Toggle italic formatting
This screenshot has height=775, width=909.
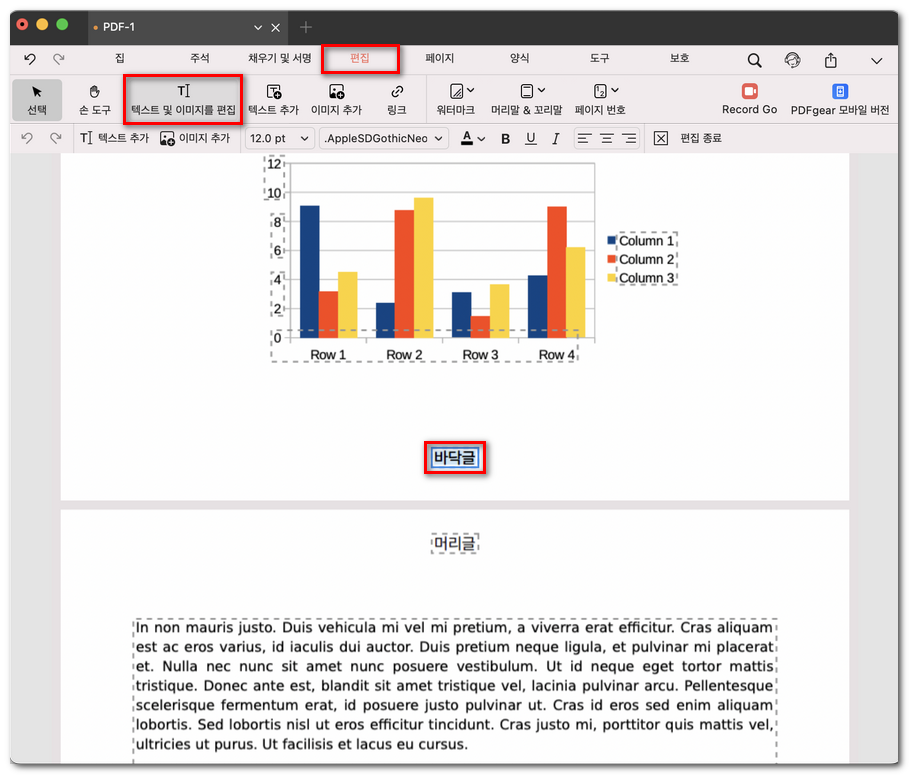(555, 139)
